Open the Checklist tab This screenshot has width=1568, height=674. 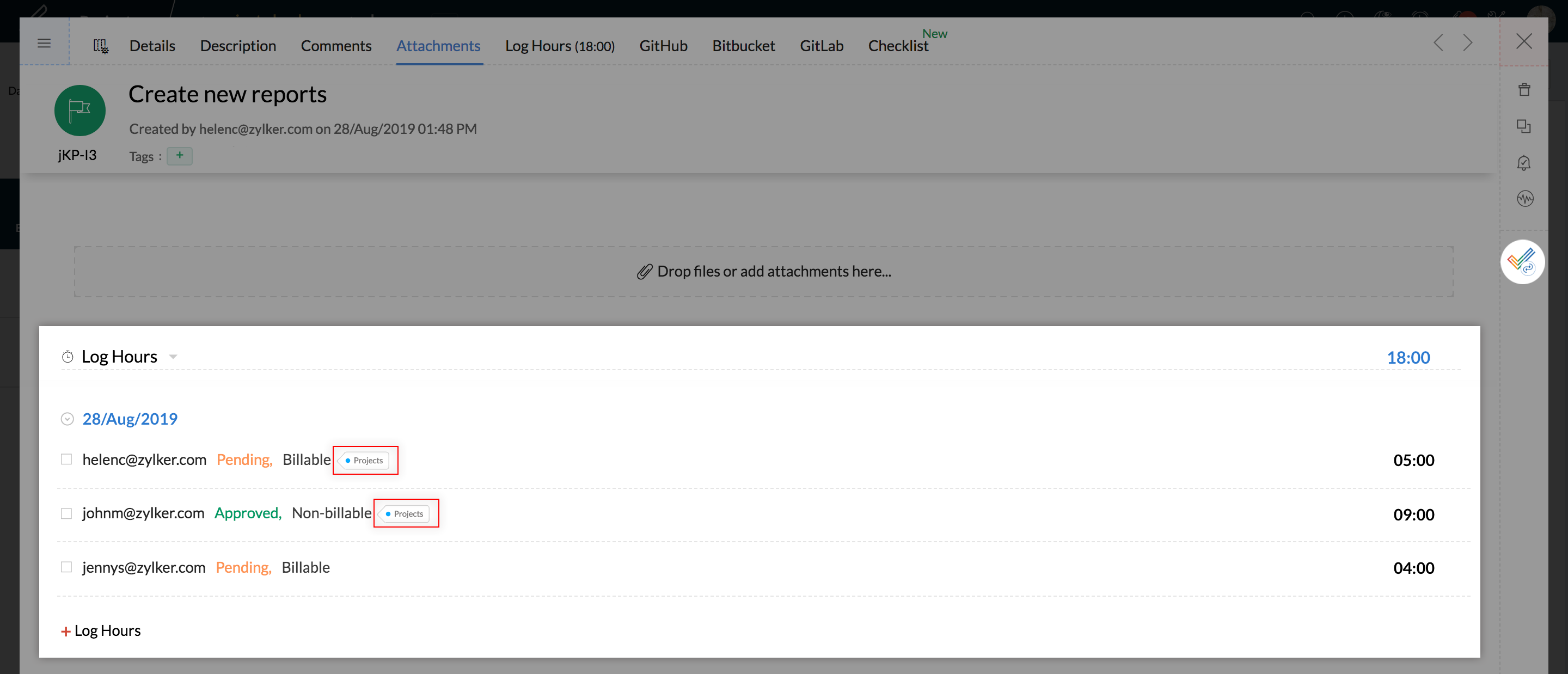point(898,46)
